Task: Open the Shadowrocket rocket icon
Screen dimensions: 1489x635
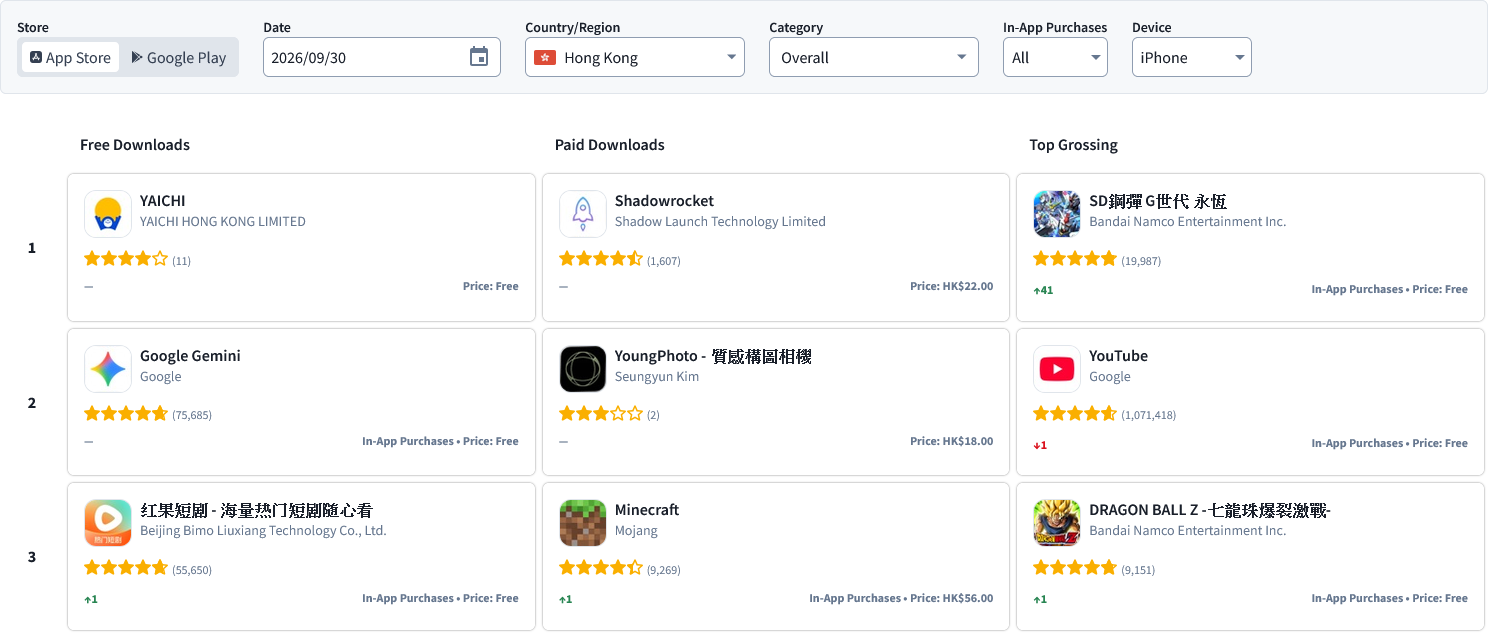Action: (583, 214)
